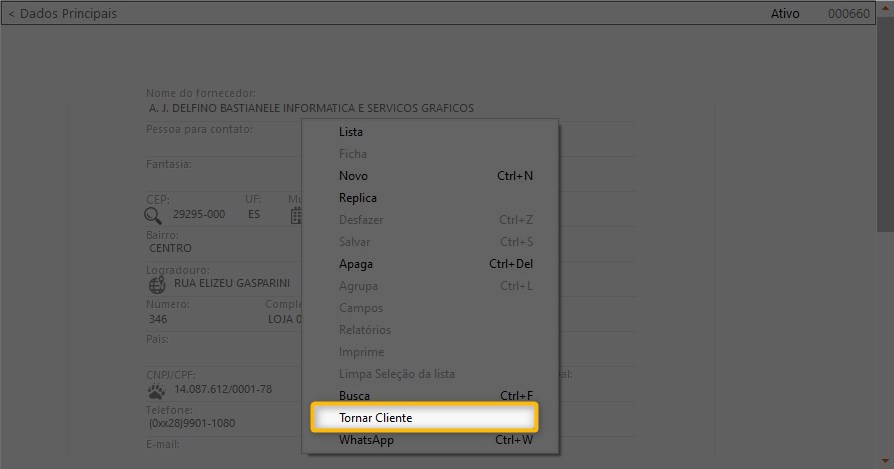Select Novo in the context menu

pyautogui.click(x=353, y=176)
